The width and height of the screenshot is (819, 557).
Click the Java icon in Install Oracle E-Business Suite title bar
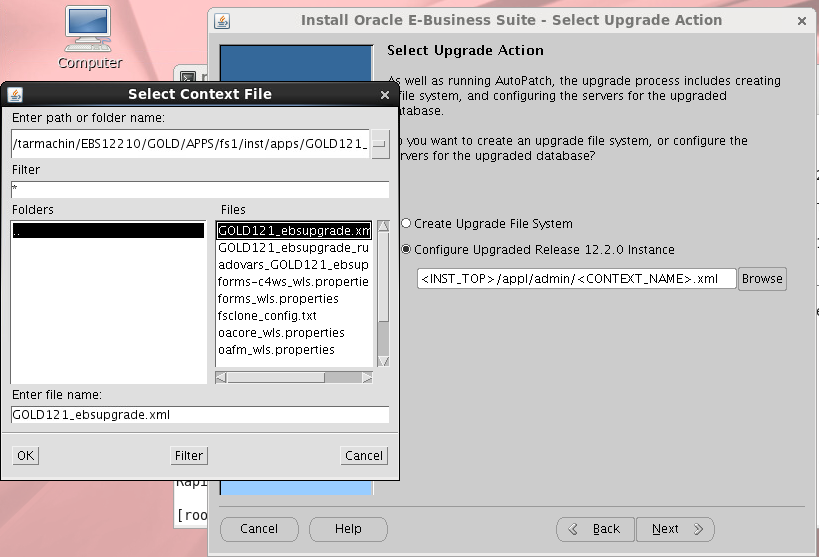pos(222,21)
